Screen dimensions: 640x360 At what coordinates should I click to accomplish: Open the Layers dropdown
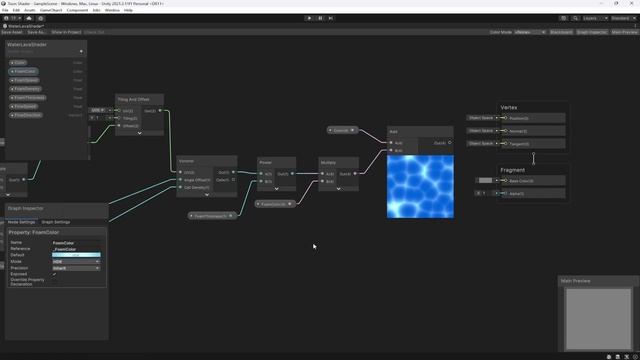(595, 18)
